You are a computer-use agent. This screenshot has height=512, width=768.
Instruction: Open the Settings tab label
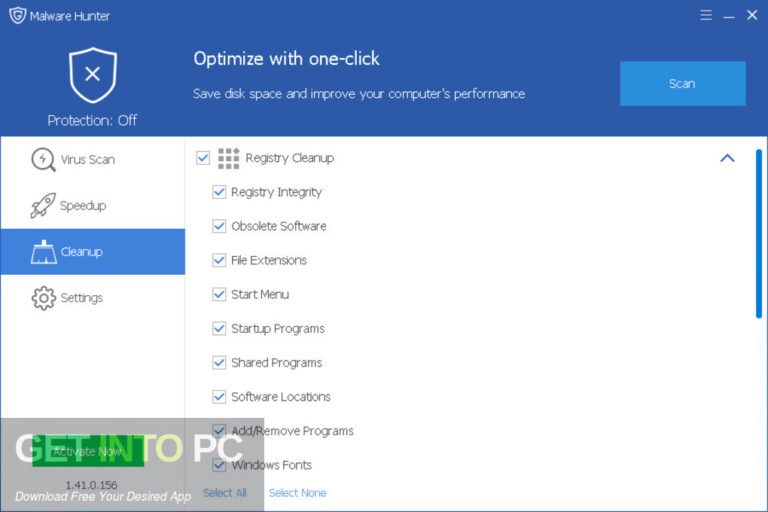click(x=82, y=298)
